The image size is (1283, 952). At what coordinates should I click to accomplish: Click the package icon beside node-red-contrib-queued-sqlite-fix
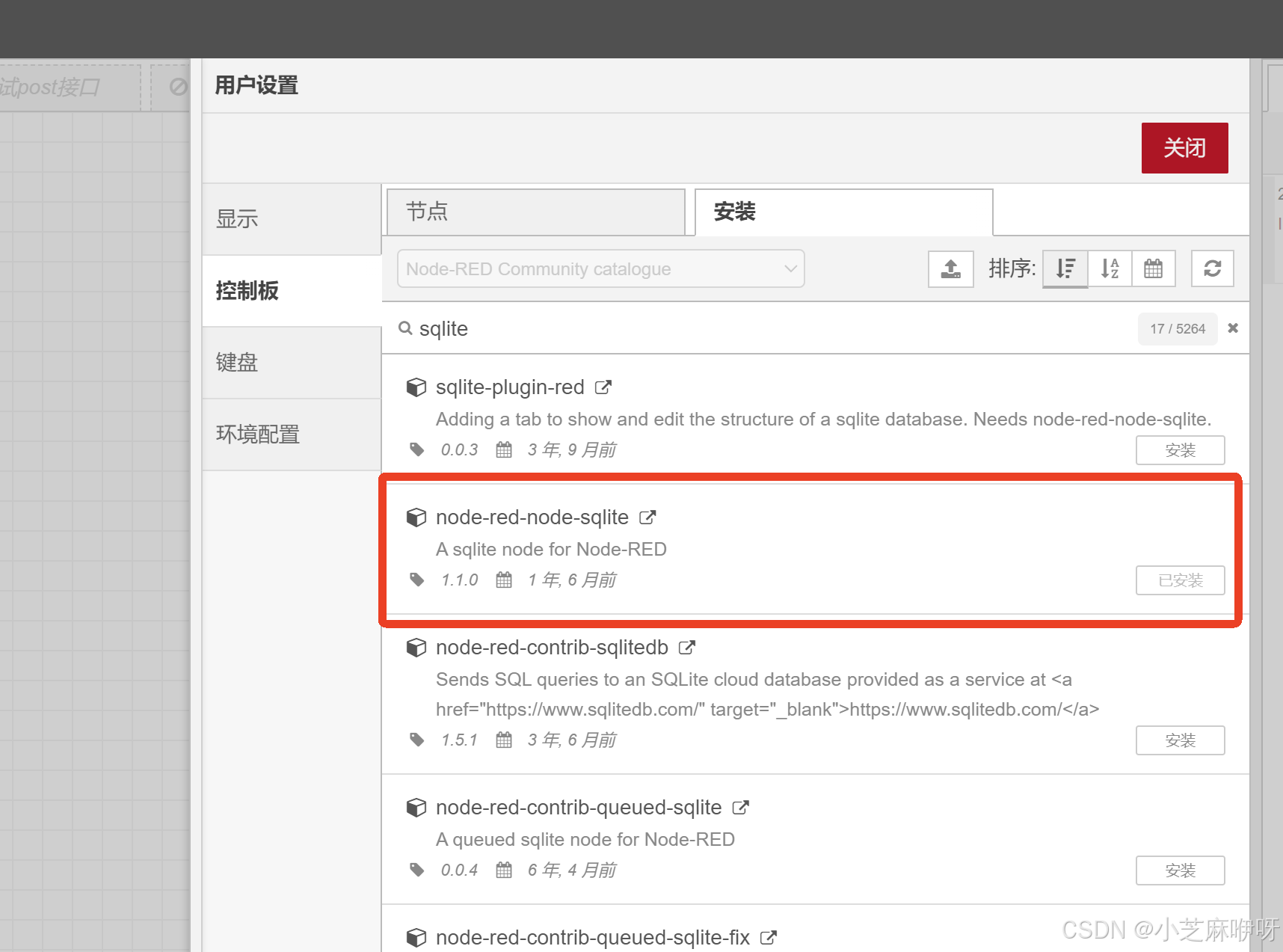(416, 937)
